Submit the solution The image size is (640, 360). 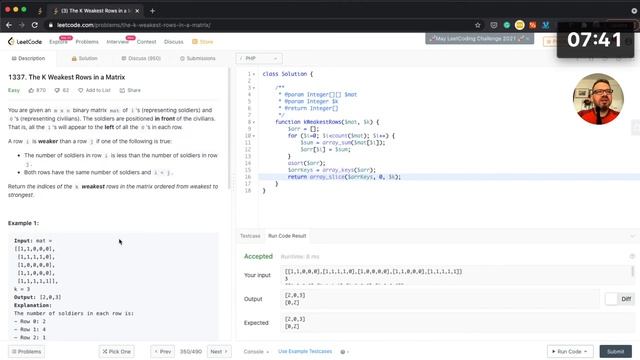tap(616, 351)
